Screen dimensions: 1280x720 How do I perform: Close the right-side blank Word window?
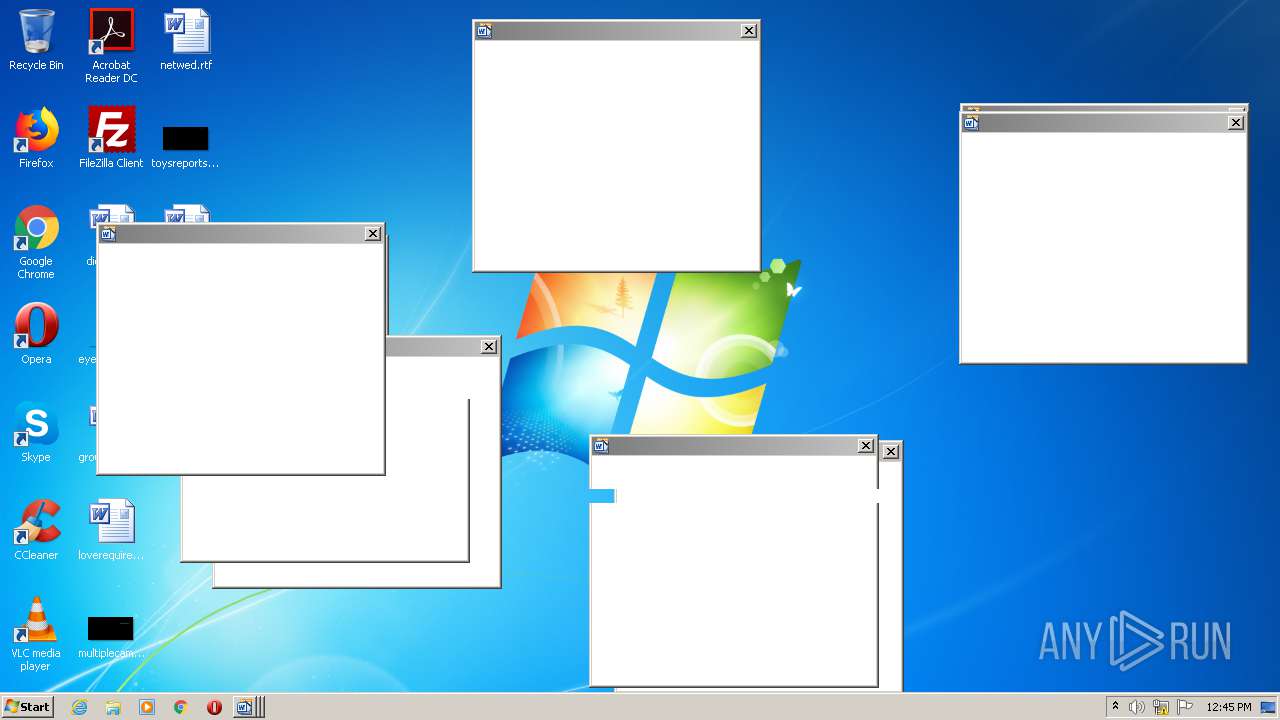pos(1236,123)
